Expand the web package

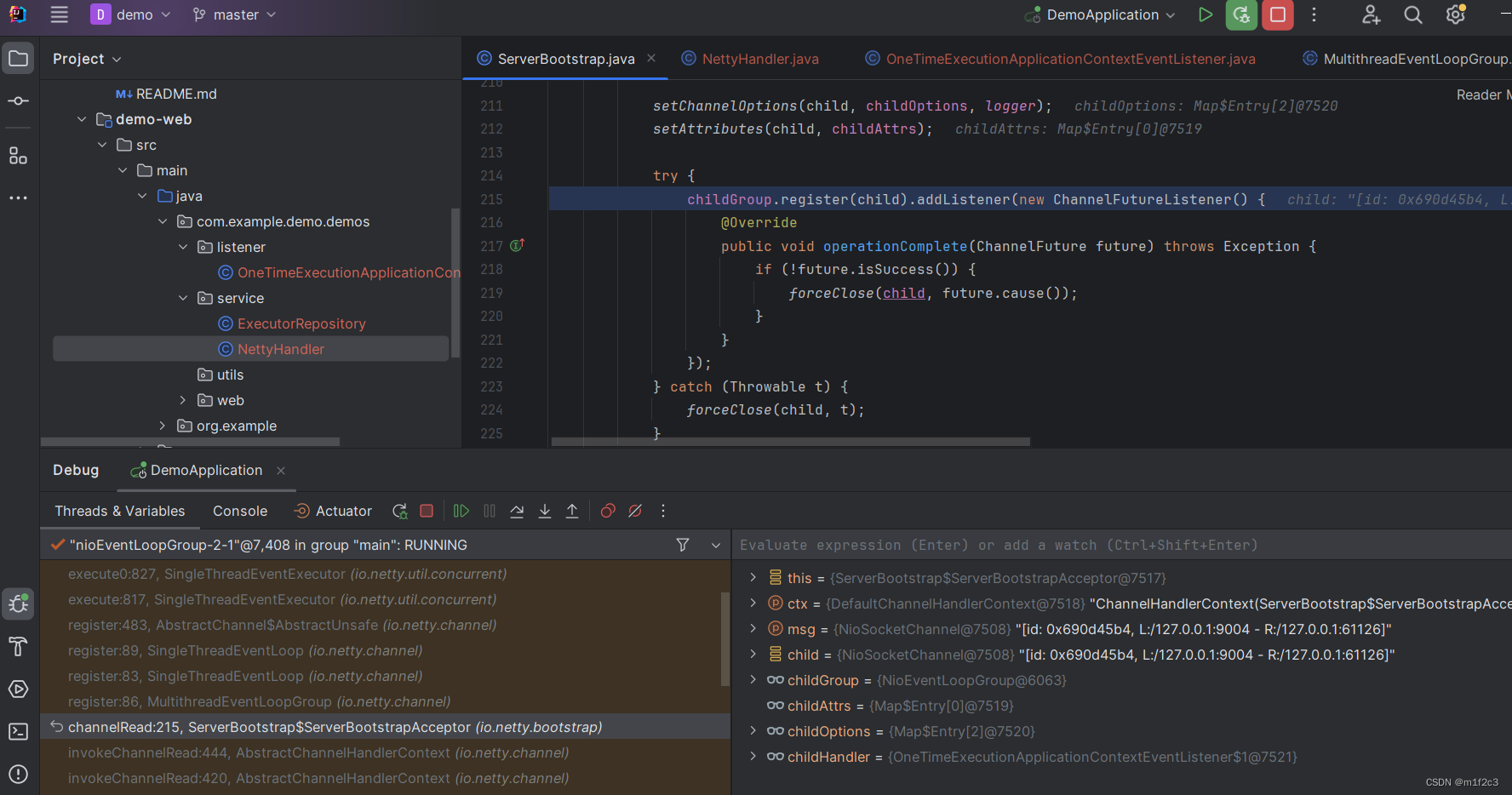[x=183, y=400]
